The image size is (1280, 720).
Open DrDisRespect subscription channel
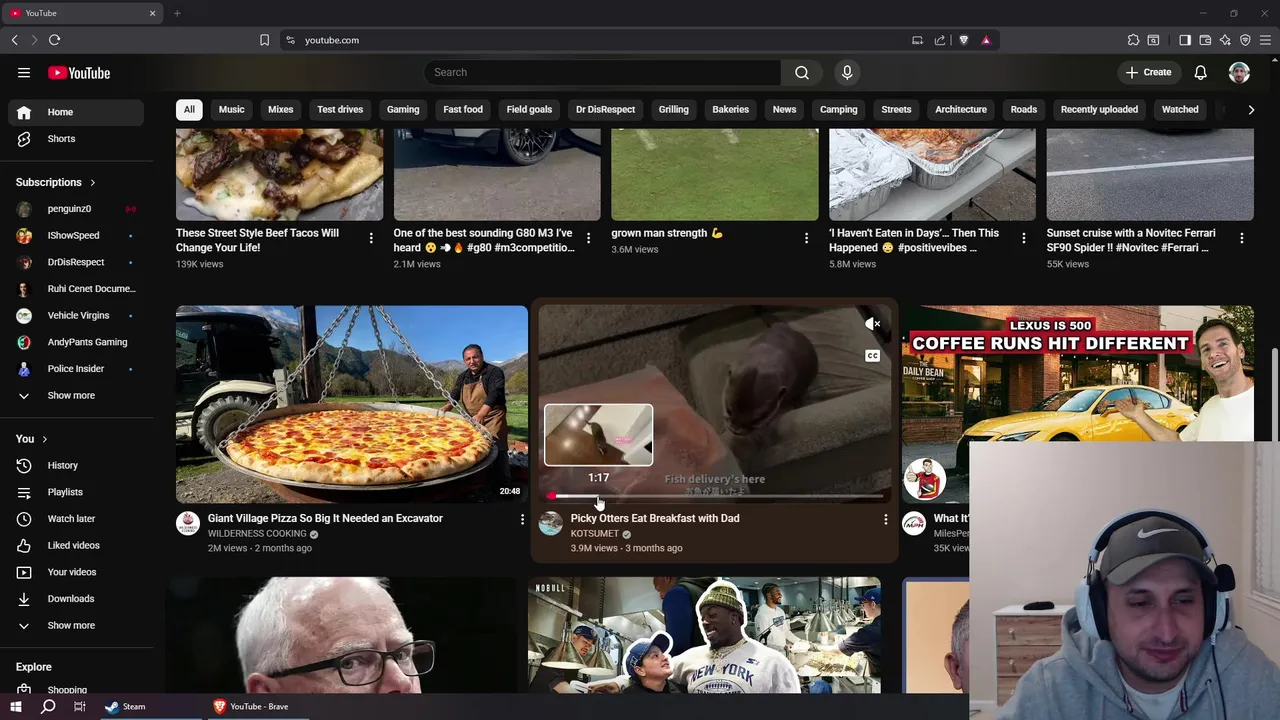pos(76,262)
